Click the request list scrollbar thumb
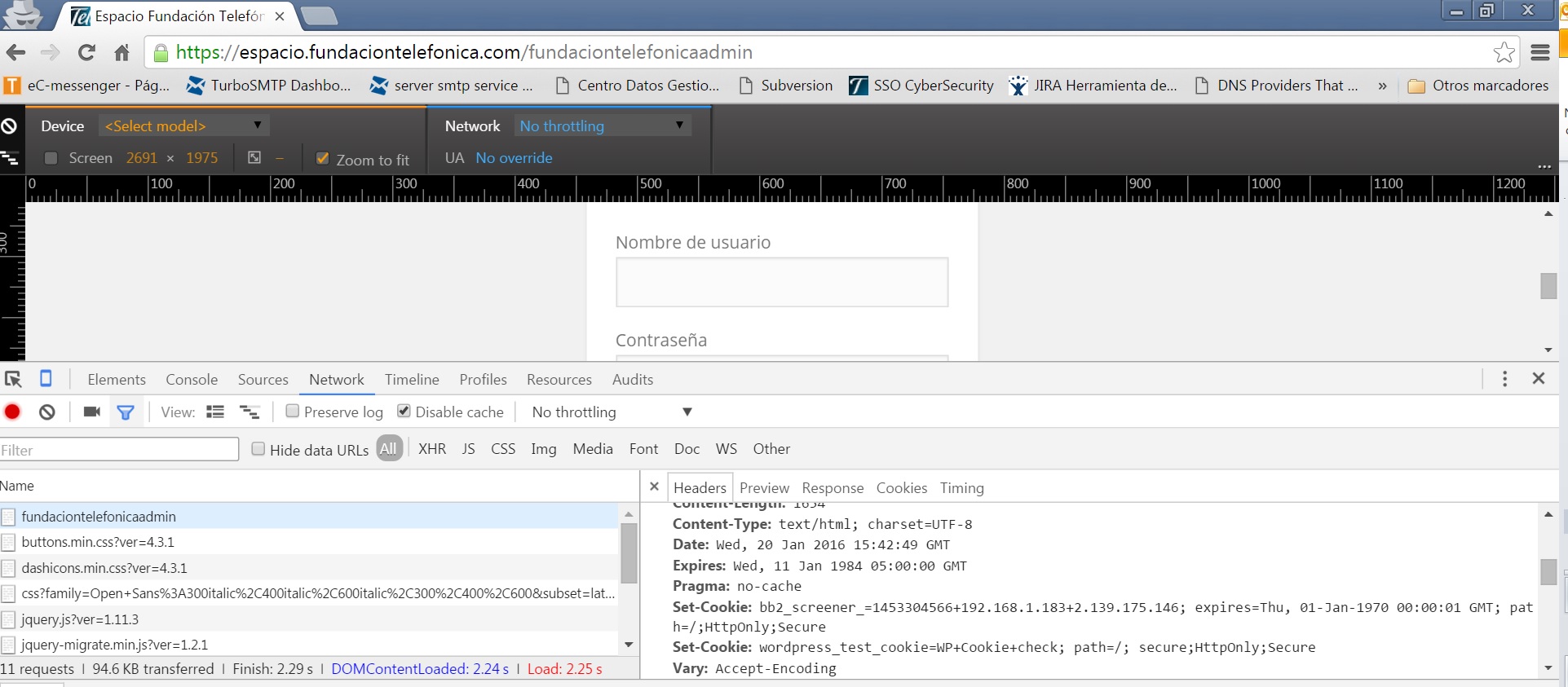This screenshot has width=1568, height=687. click(x=629, y=553)
